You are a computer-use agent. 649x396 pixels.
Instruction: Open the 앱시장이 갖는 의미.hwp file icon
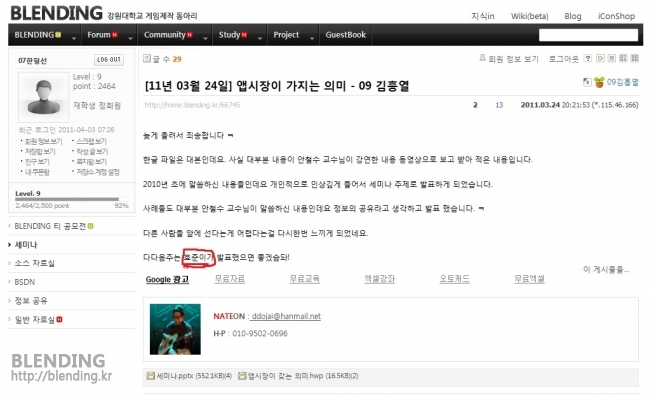[x=242, y=376]
